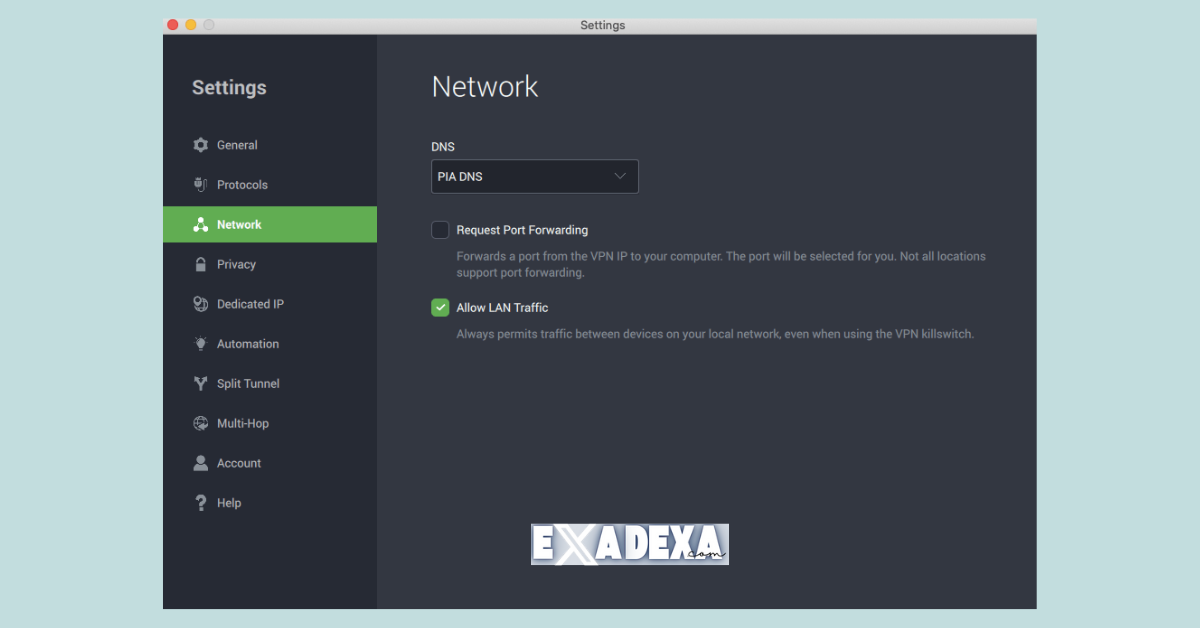Click the Automation lightbulb icon

pos(200,343)
